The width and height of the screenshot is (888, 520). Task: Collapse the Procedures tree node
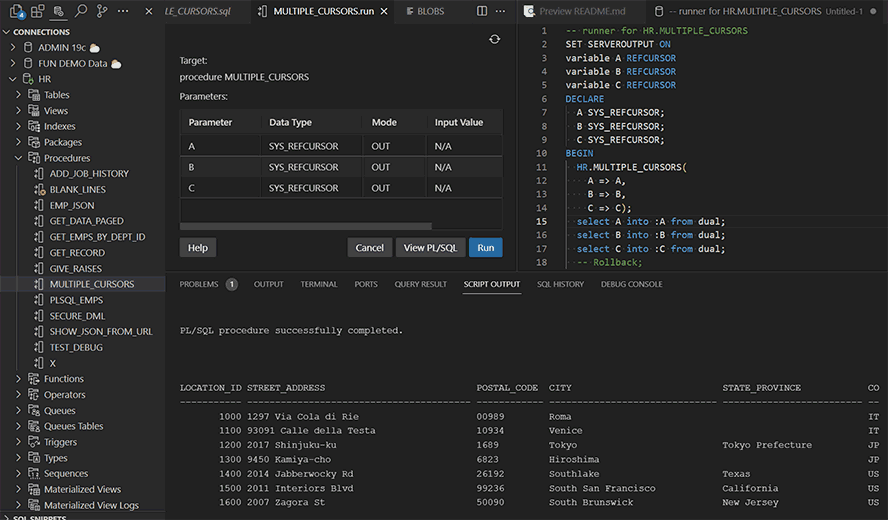point(19,158)
